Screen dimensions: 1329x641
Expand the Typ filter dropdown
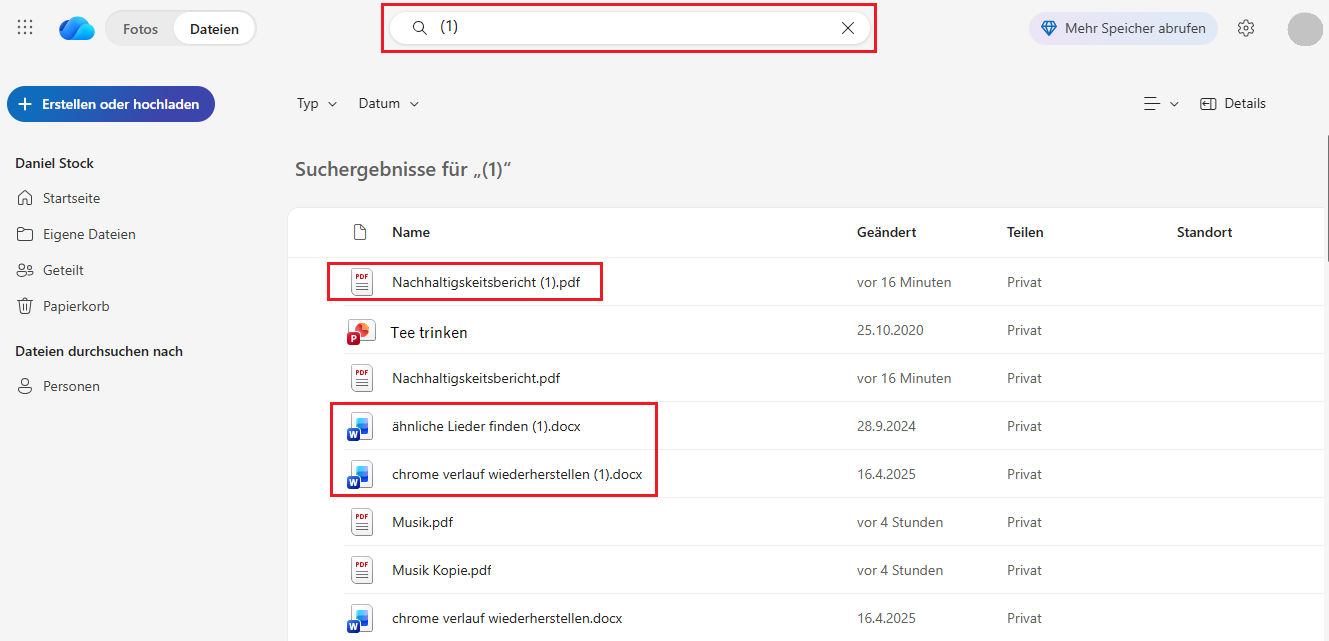[317, 104]
